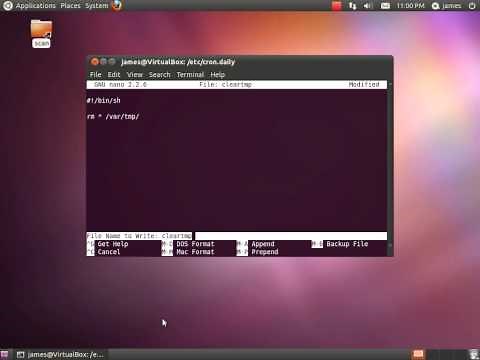This screenshot has height=360, width=480.
Task: Click the Append shortcut
Action: coord(256,244)
